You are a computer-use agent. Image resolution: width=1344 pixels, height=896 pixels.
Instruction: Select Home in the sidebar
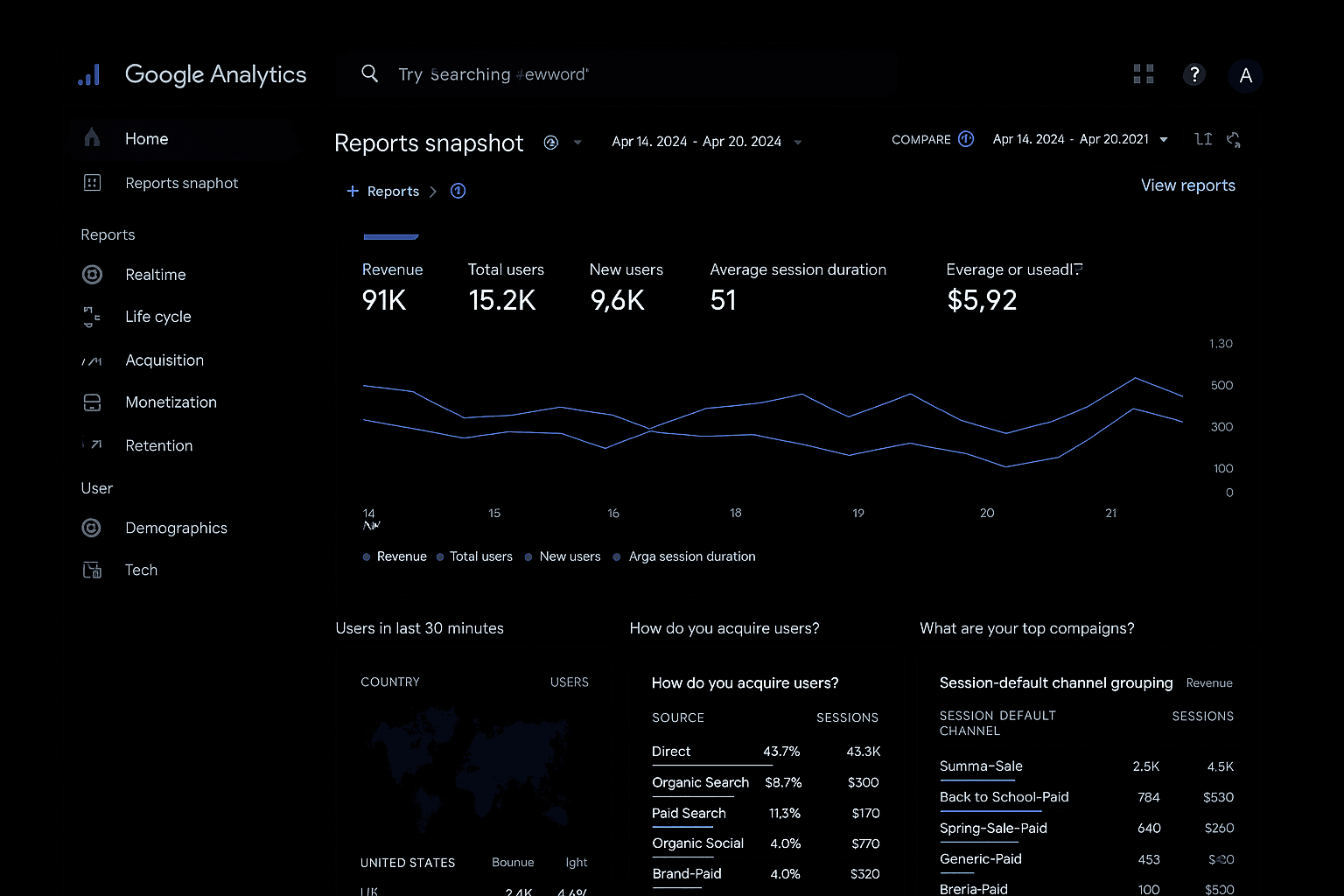pos(146,138)
